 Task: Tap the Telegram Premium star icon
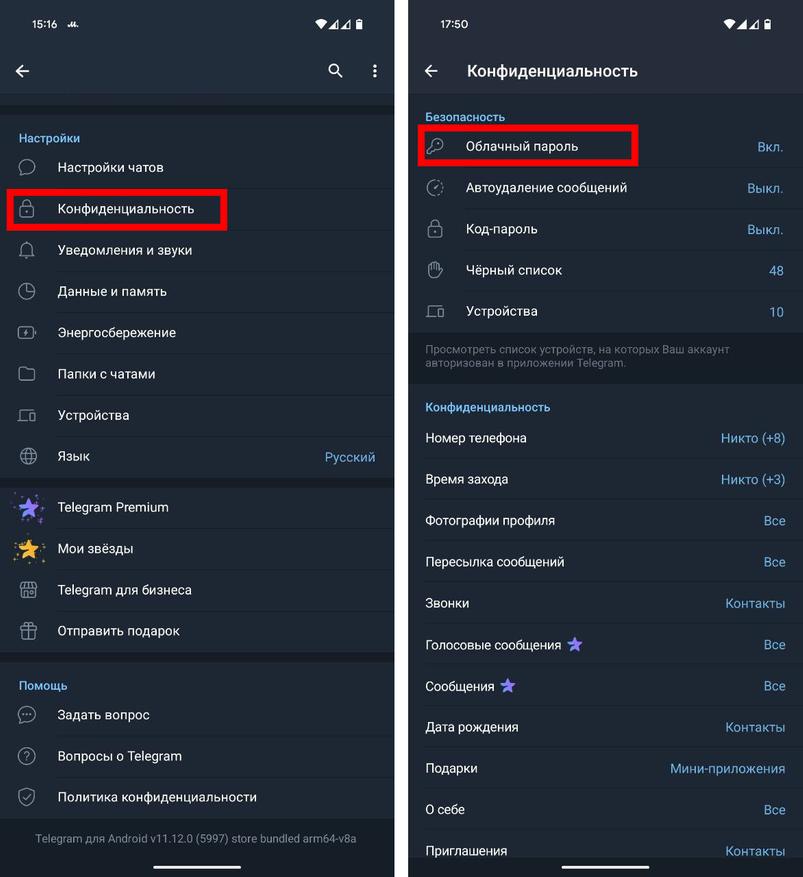[29, 507]
